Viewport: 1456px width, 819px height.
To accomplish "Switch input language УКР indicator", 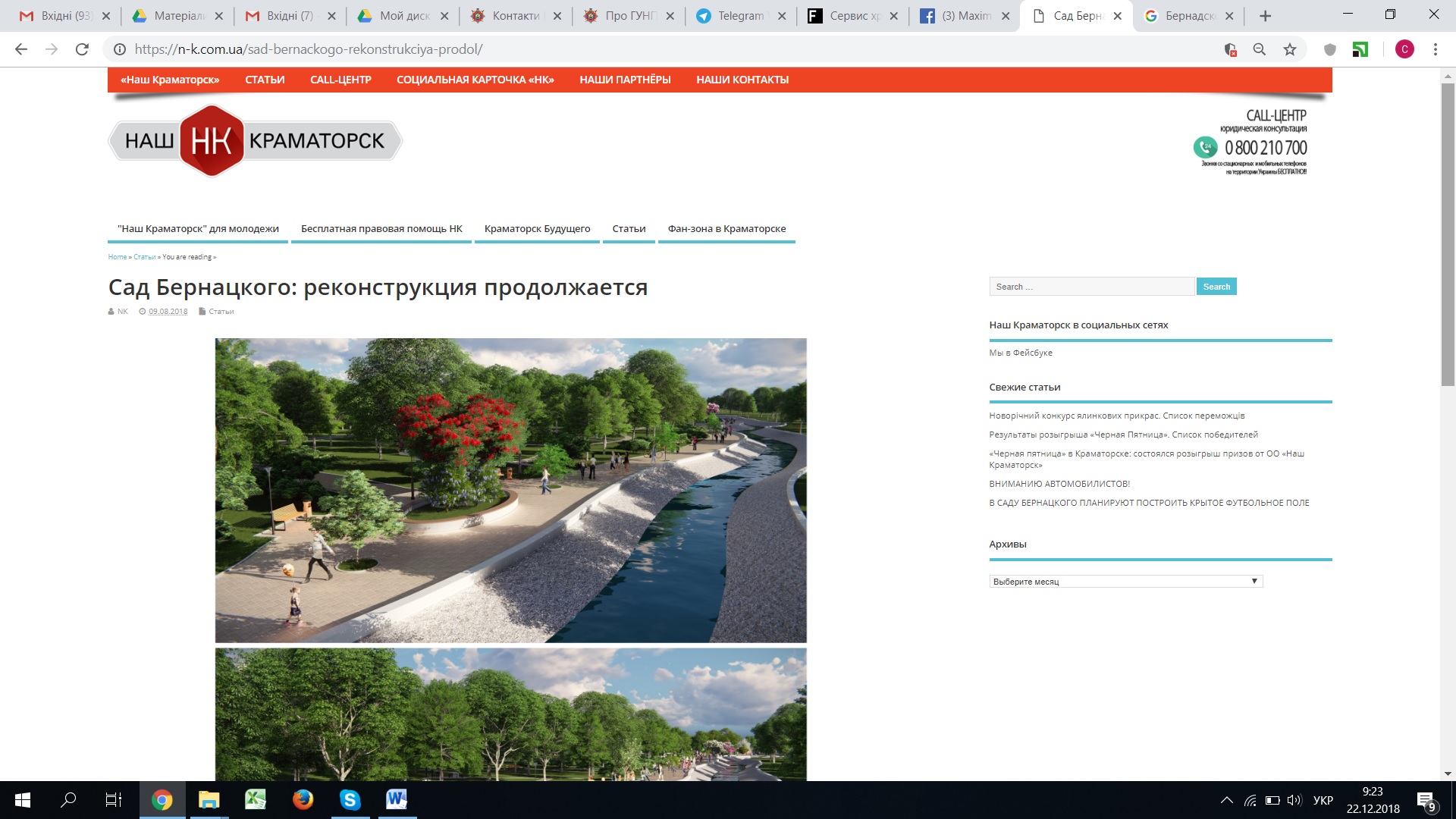I will 1323,800.
